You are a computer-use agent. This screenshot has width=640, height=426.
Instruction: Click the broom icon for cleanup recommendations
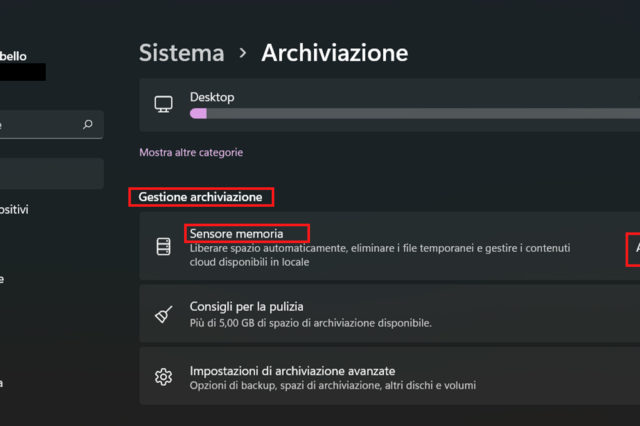tap(163, 314)
